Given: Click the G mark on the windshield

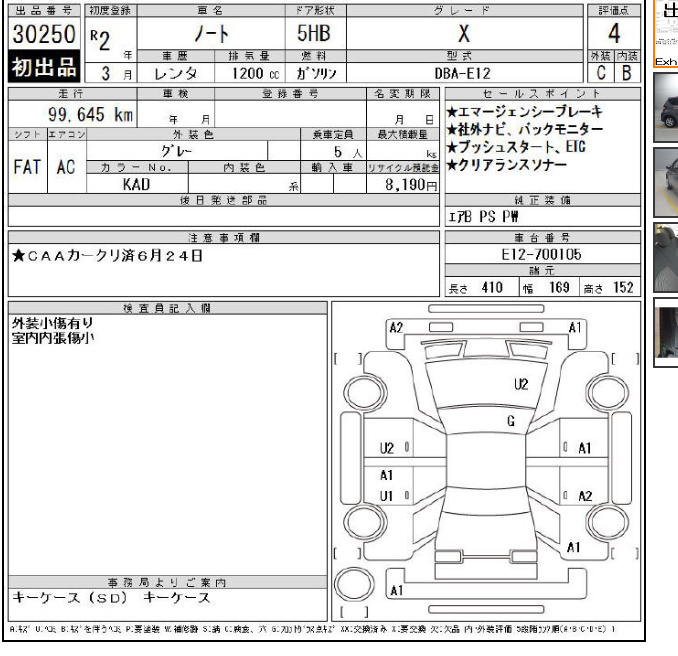Looking at the screenshot, I should coord(510,422).
